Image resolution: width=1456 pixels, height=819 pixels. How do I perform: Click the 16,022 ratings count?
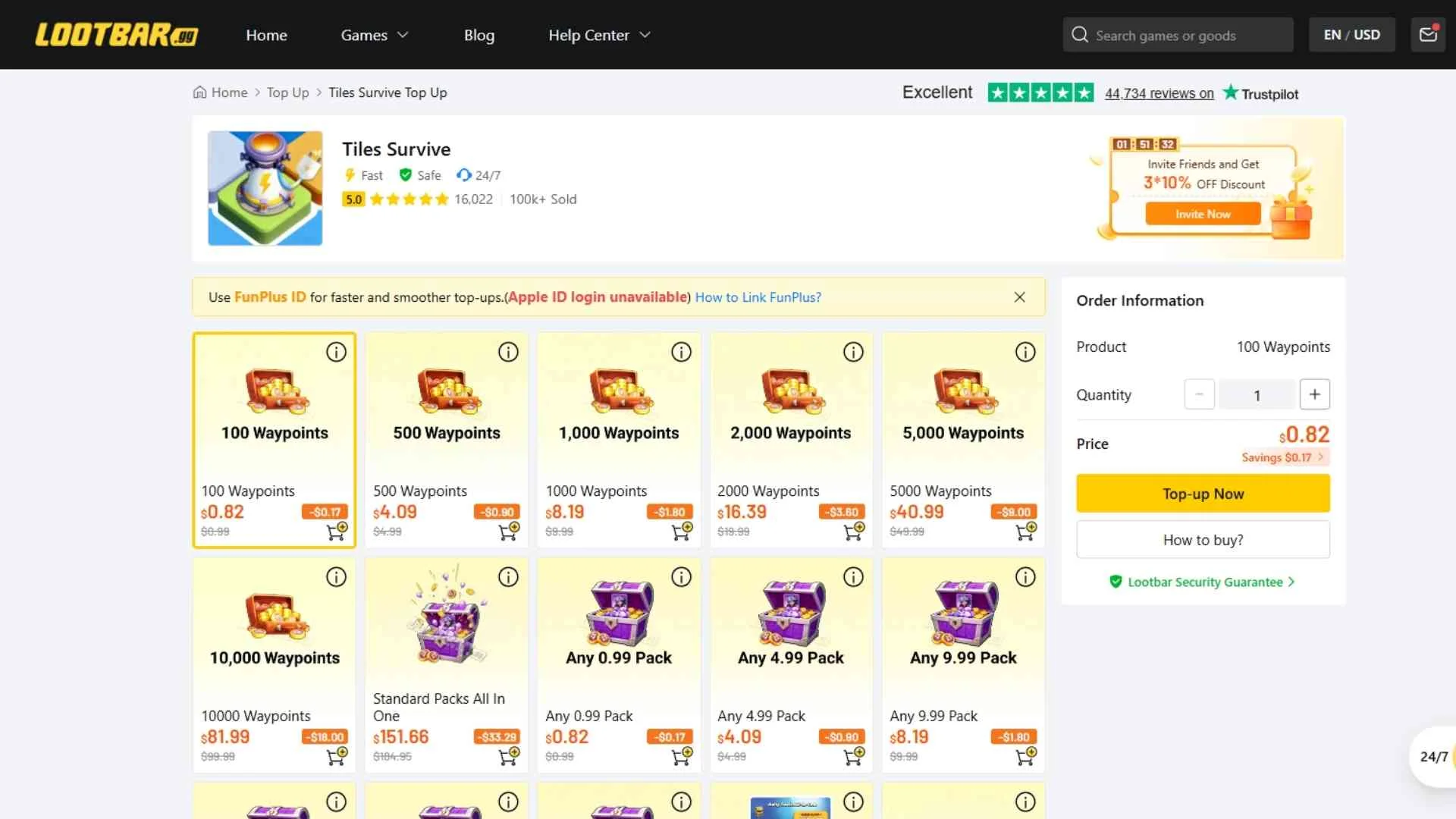[473, 199]
